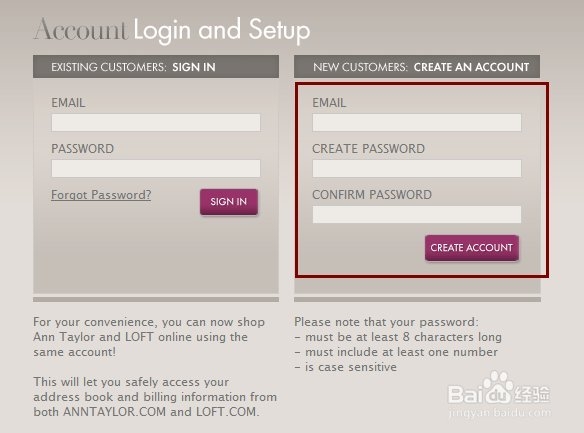The image size is (584, 433).
Task: Focus the existing customers EMAIL field
Action: click(x=156, y=122)
